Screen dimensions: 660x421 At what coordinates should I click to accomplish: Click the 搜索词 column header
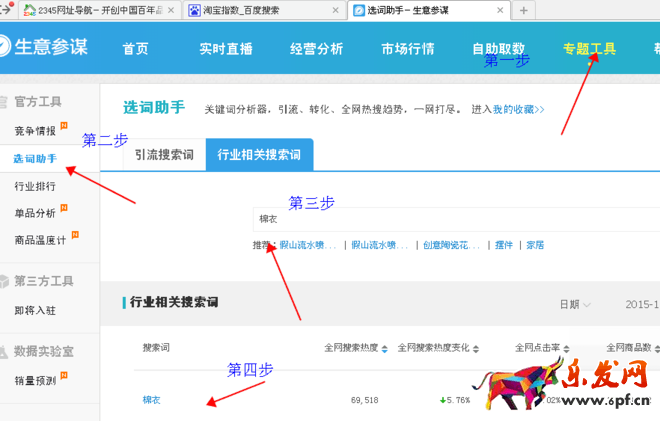tap(156, 348)
